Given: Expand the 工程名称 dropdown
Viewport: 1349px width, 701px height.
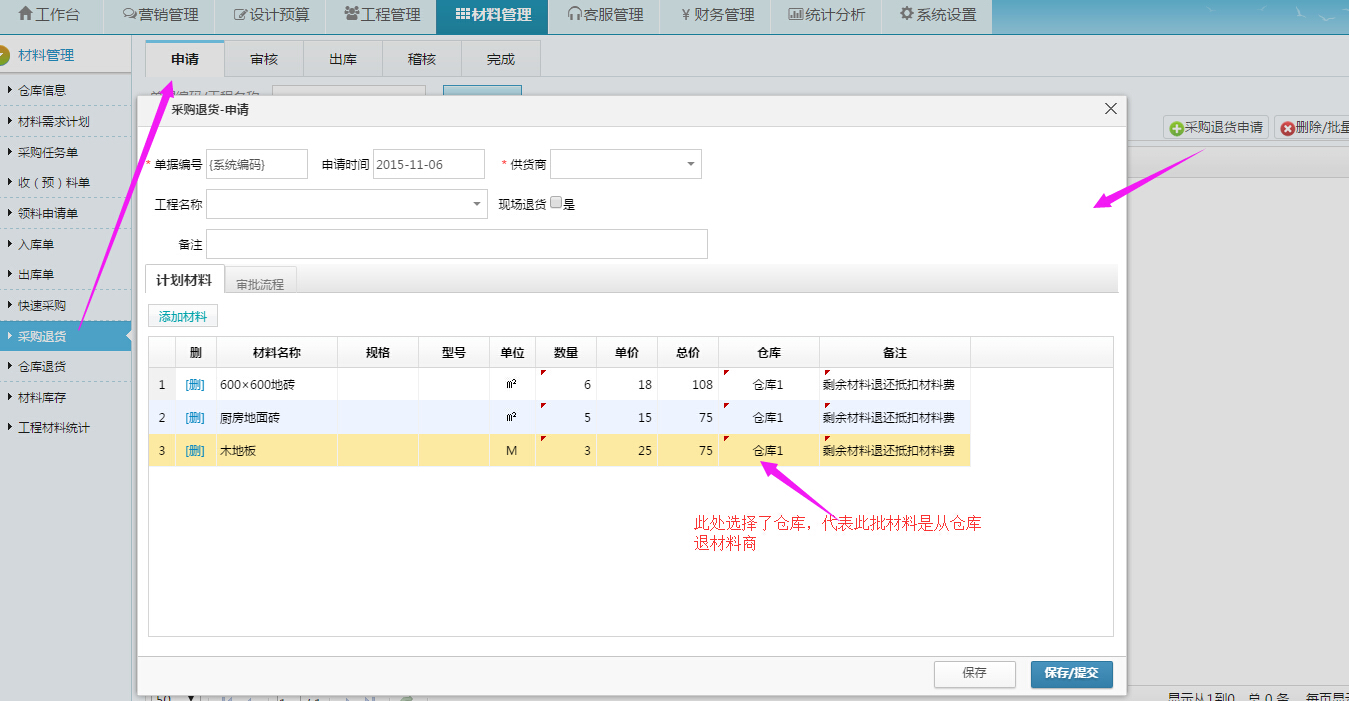Looking at the screenshot, I should pos(476,204).
